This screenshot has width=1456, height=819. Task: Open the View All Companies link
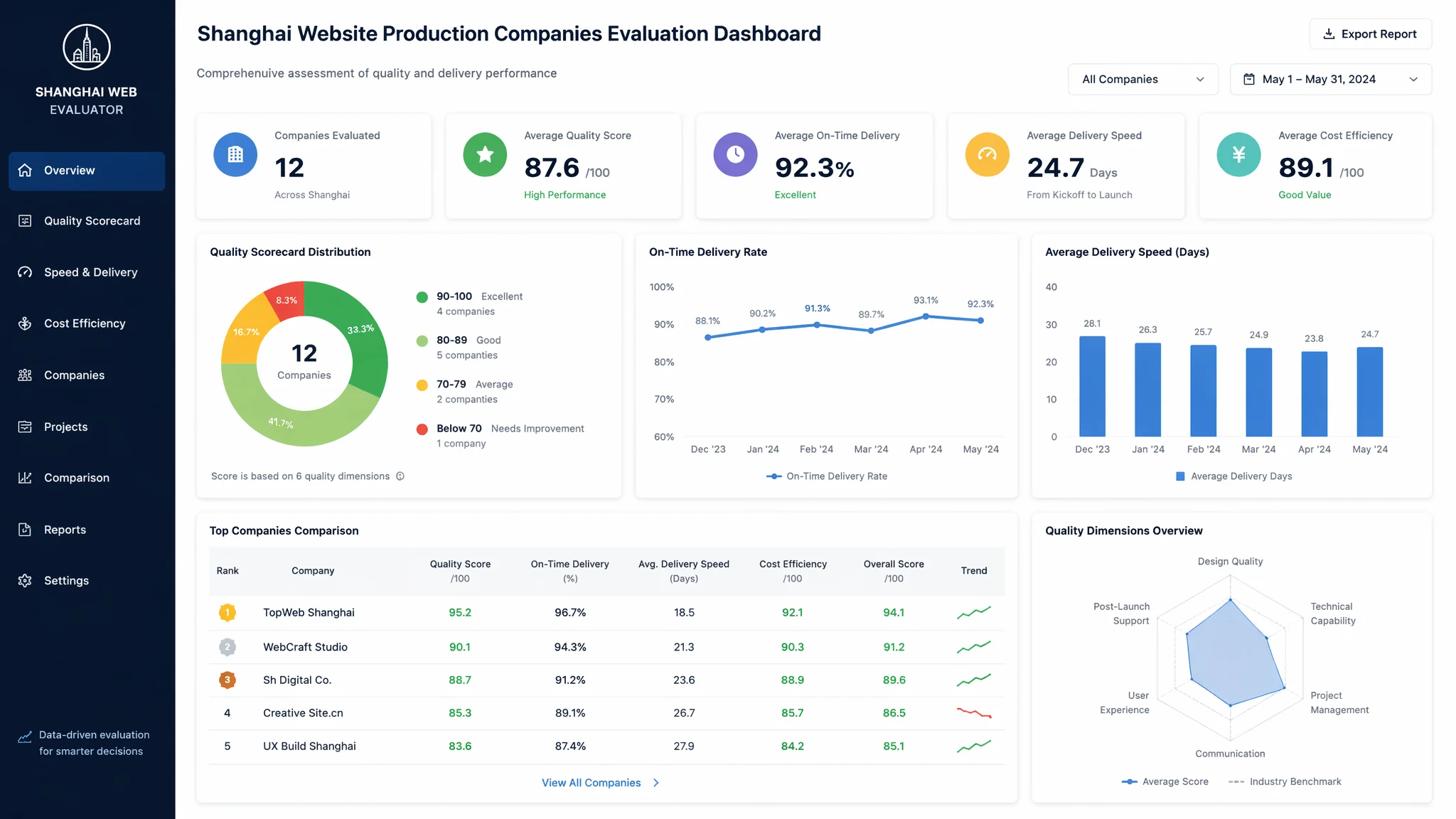pyautogui.click(x=591, y=783)
